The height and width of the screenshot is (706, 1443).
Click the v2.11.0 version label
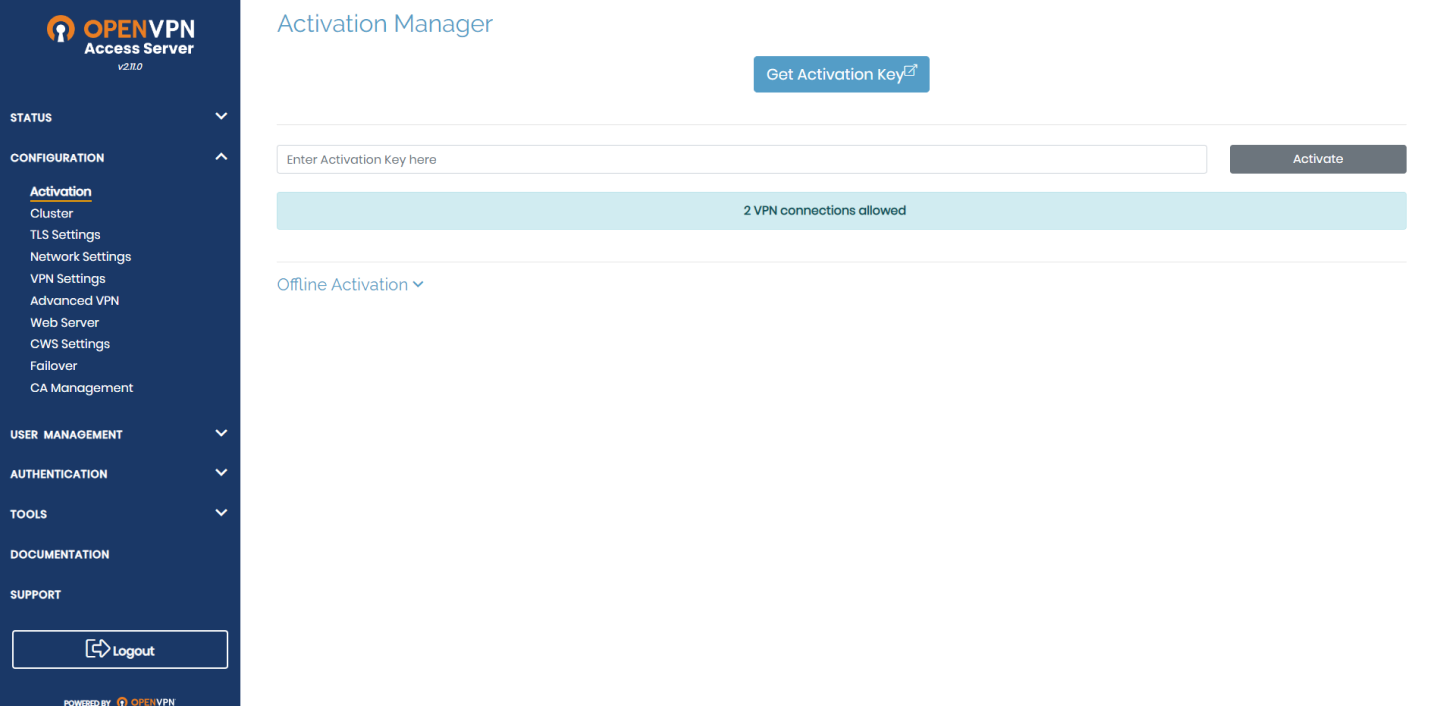pyautogui.click(x=130, y=67)
